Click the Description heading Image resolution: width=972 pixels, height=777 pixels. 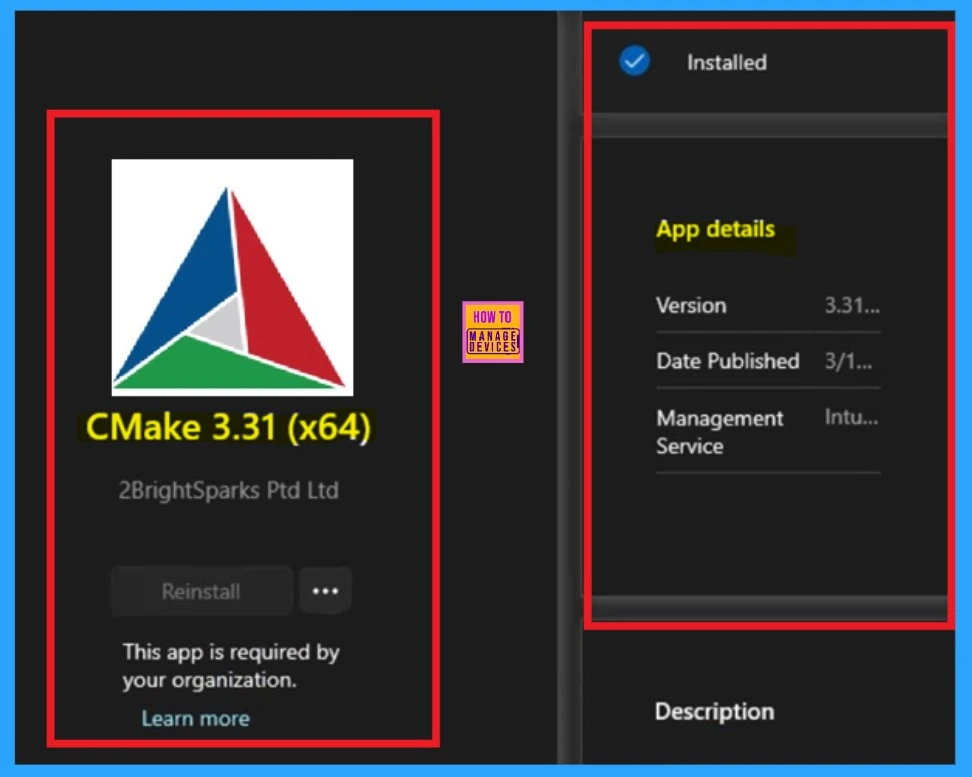point(714,711)
